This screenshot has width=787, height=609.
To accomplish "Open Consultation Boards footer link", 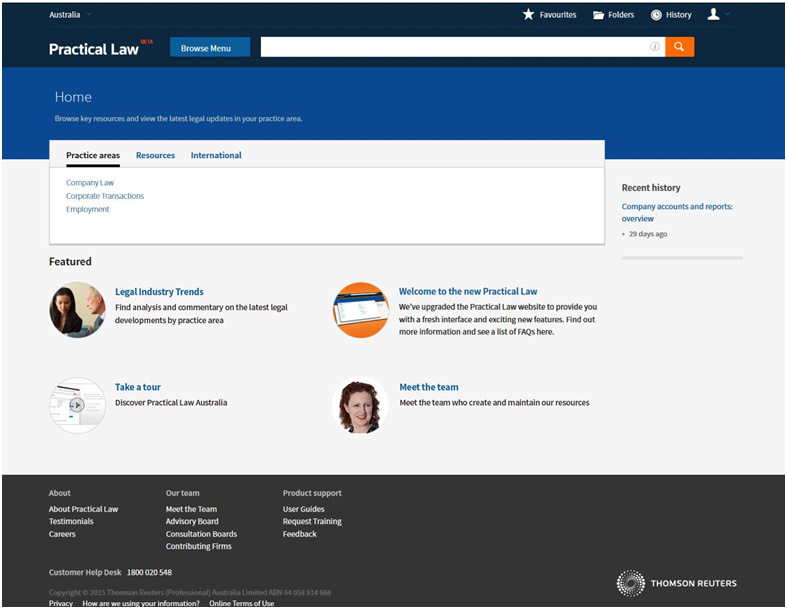I will pyautogui.click(x=201, y=534).
